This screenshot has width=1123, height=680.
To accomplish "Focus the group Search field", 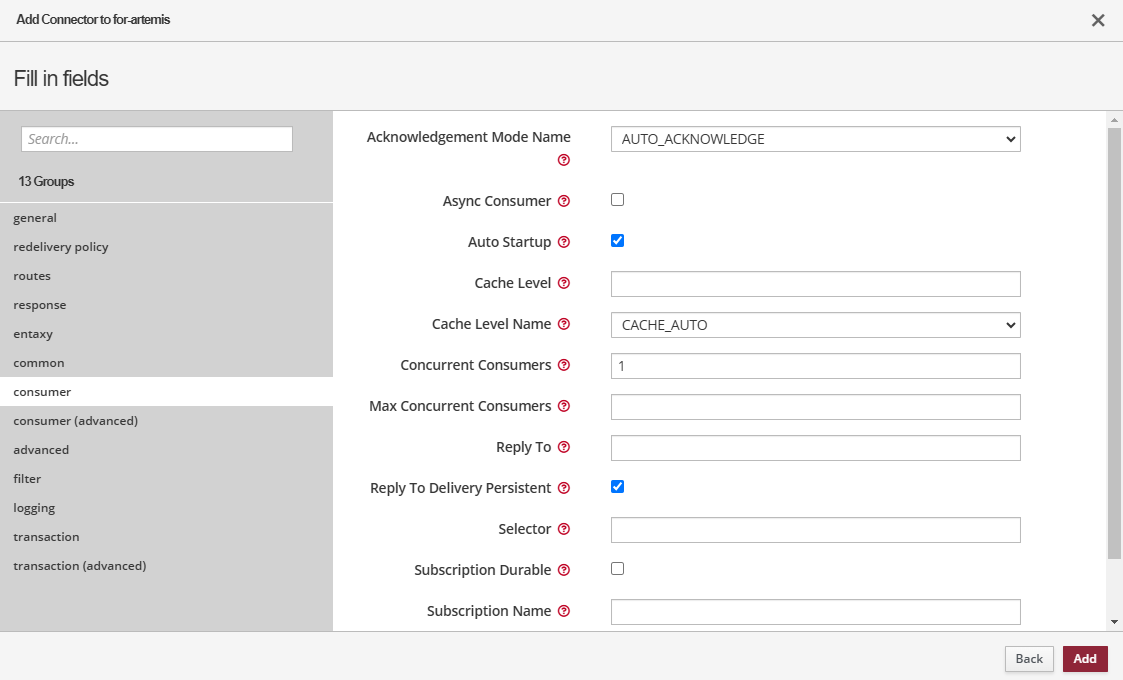I will [x=157, y=139].
